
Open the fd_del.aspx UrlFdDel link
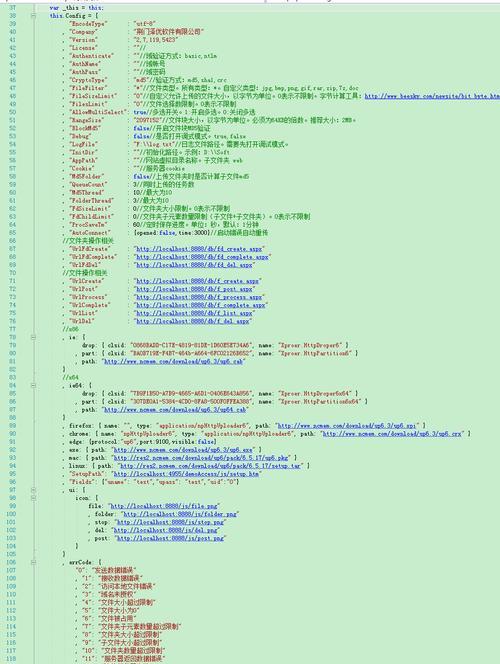[194, 265]
